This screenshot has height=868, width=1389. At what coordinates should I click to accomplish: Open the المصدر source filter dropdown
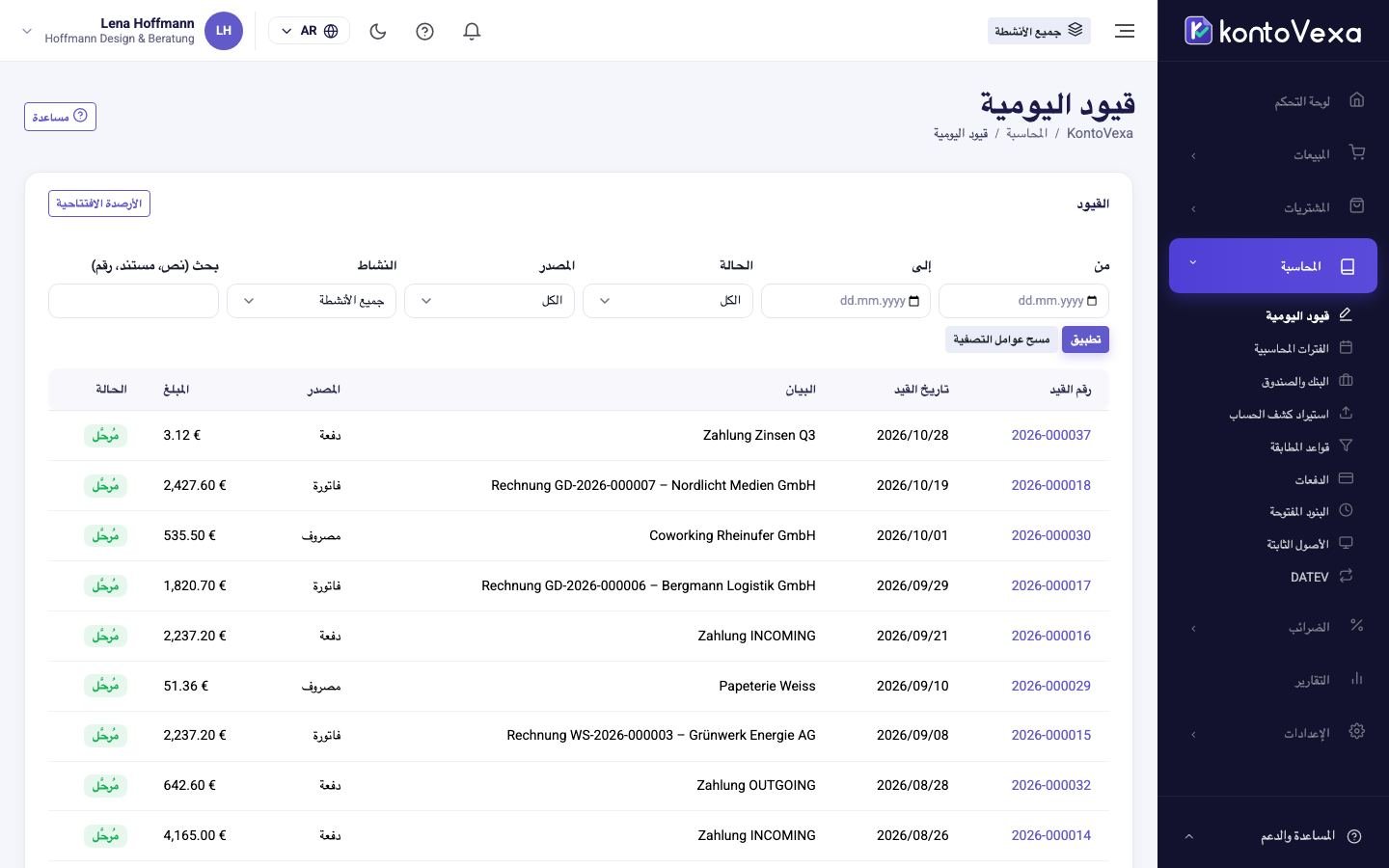489,301
